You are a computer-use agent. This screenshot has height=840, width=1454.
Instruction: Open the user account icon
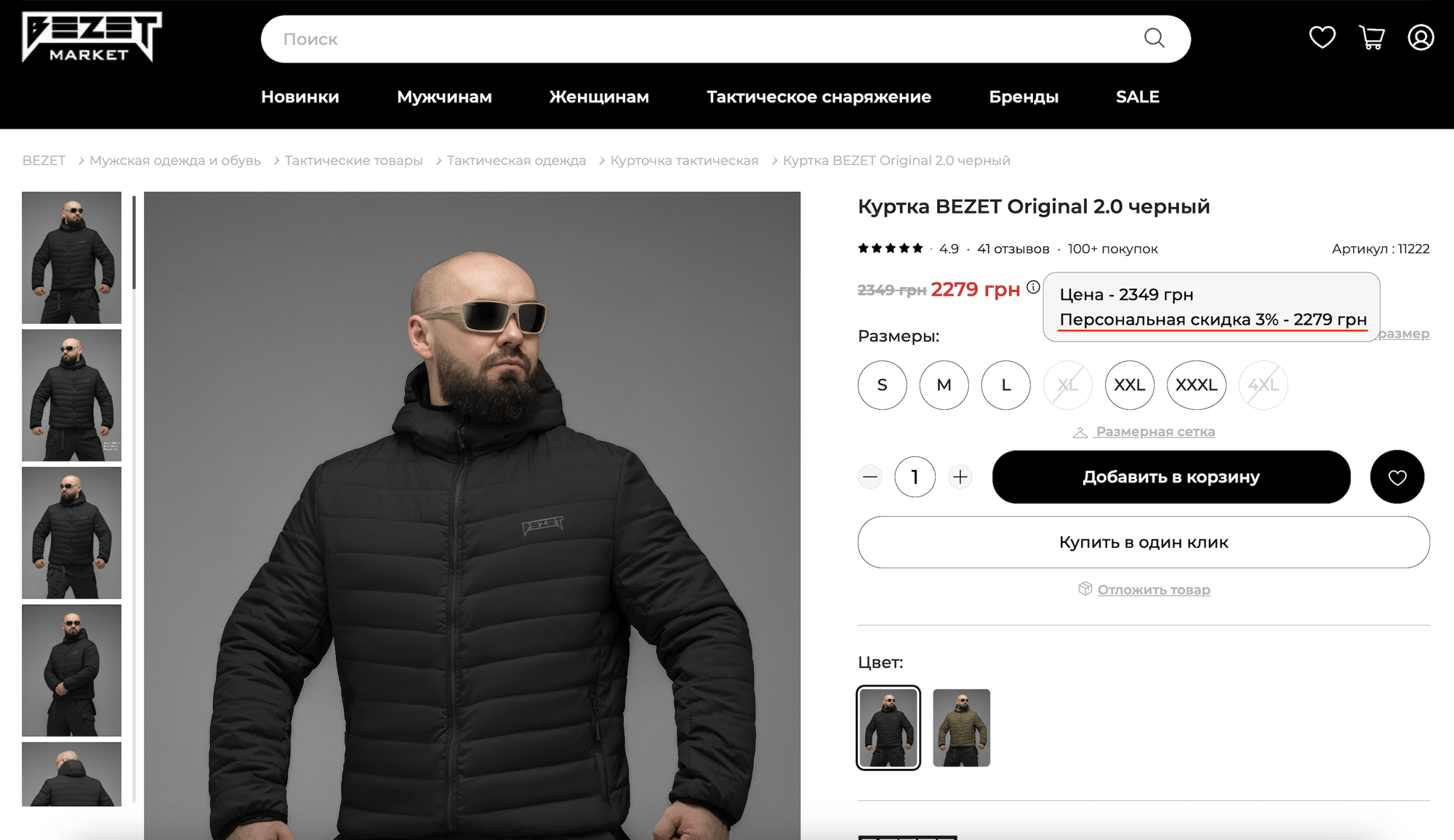click(x=1421, y=37)
